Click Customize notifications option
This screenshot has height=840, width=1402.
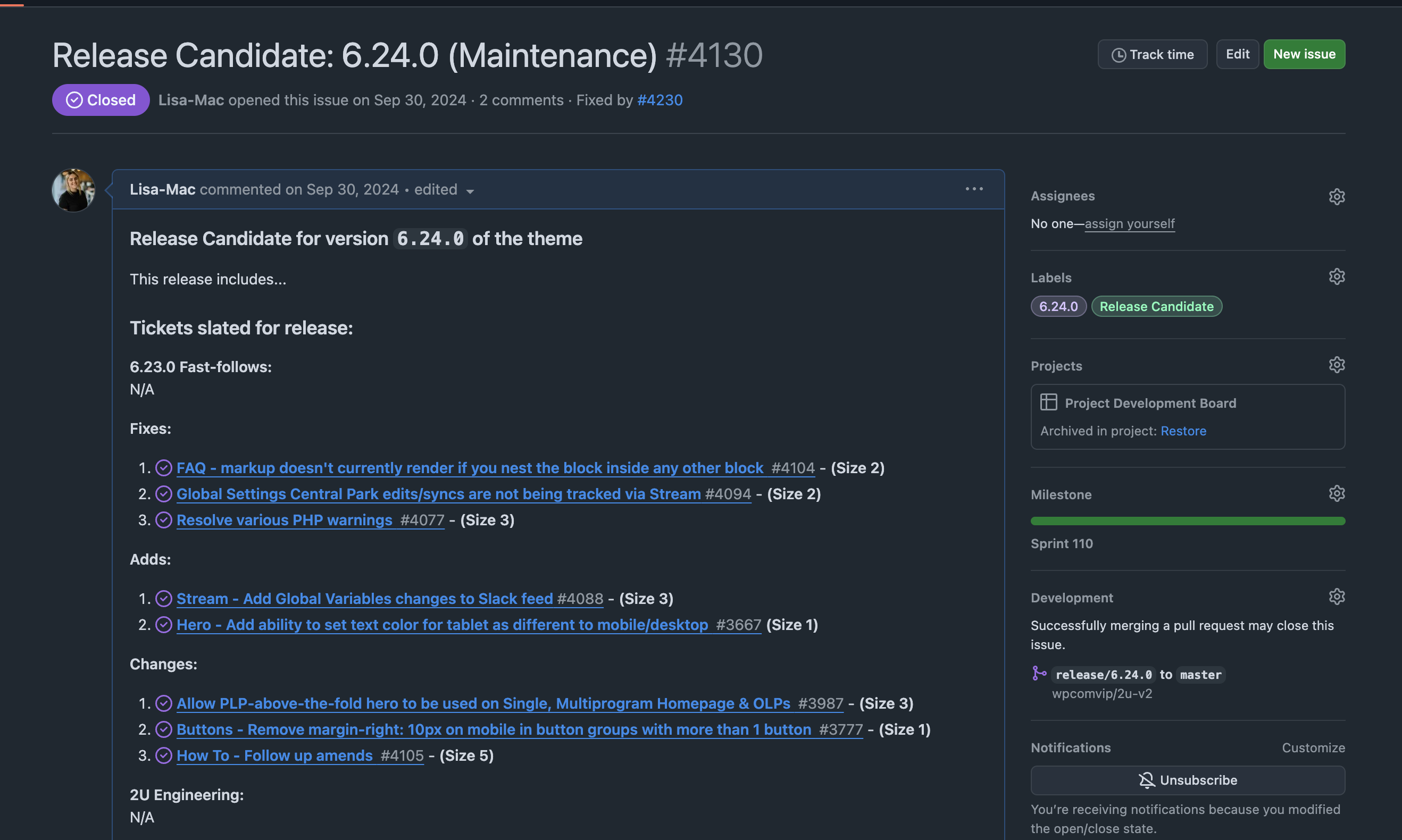1313,747
